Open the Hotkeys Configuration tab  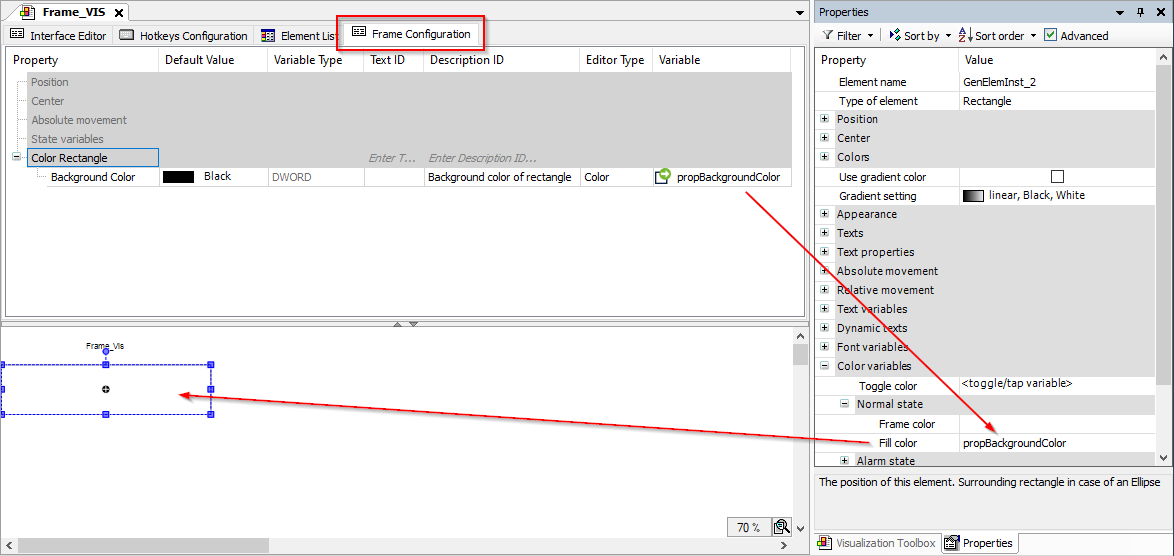[x=183, y=35]
